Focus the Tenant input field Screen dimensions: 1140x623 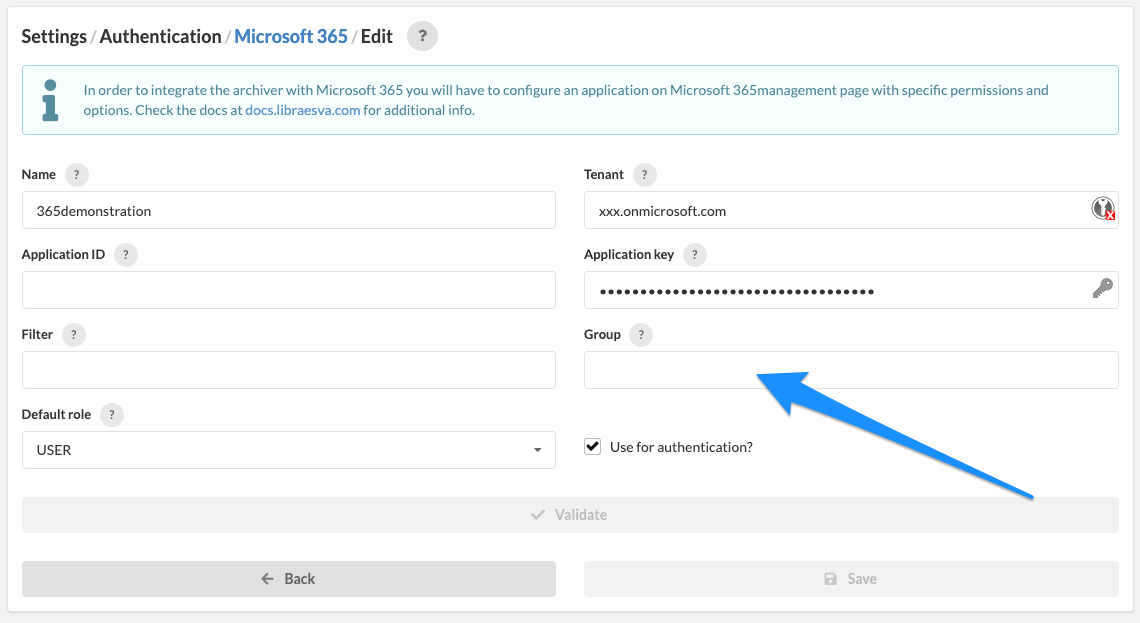851,210
